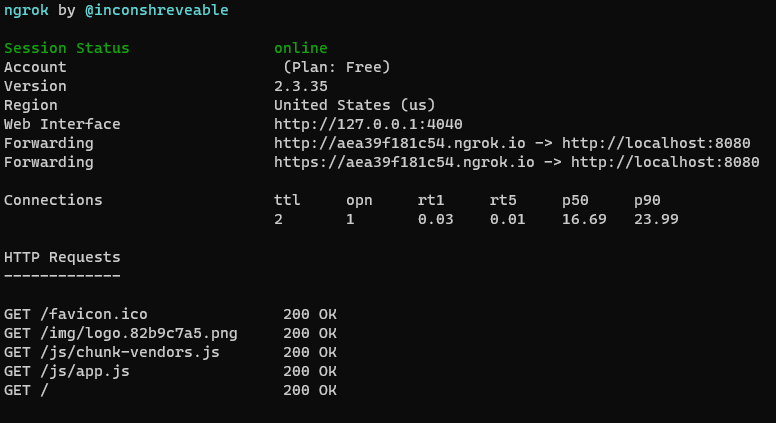776x423 pixels.
Task: Click the version number 2.3.35
Action: [300, 86]
